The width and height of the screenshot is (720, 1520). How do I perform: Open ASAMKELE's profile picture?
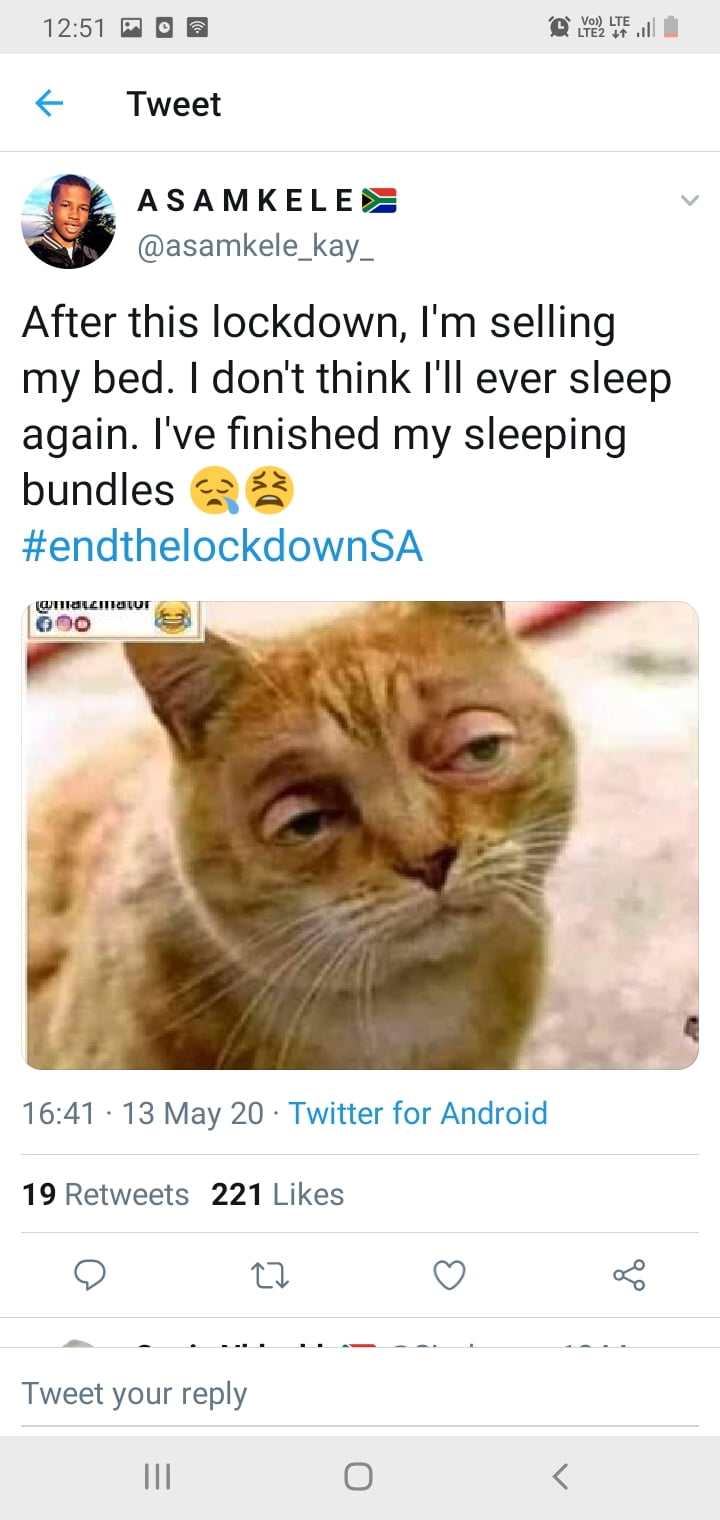(x=68, y=220)
